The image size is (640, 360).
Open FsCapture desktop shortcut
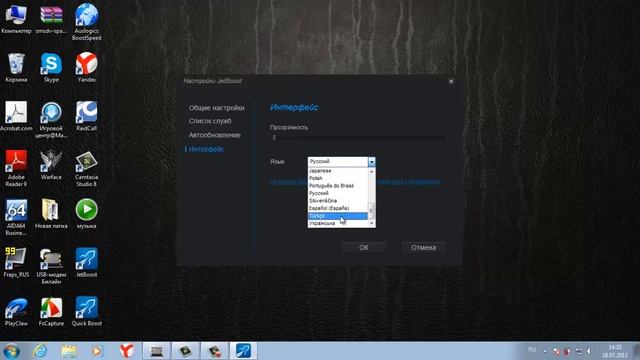coord(51,311)
